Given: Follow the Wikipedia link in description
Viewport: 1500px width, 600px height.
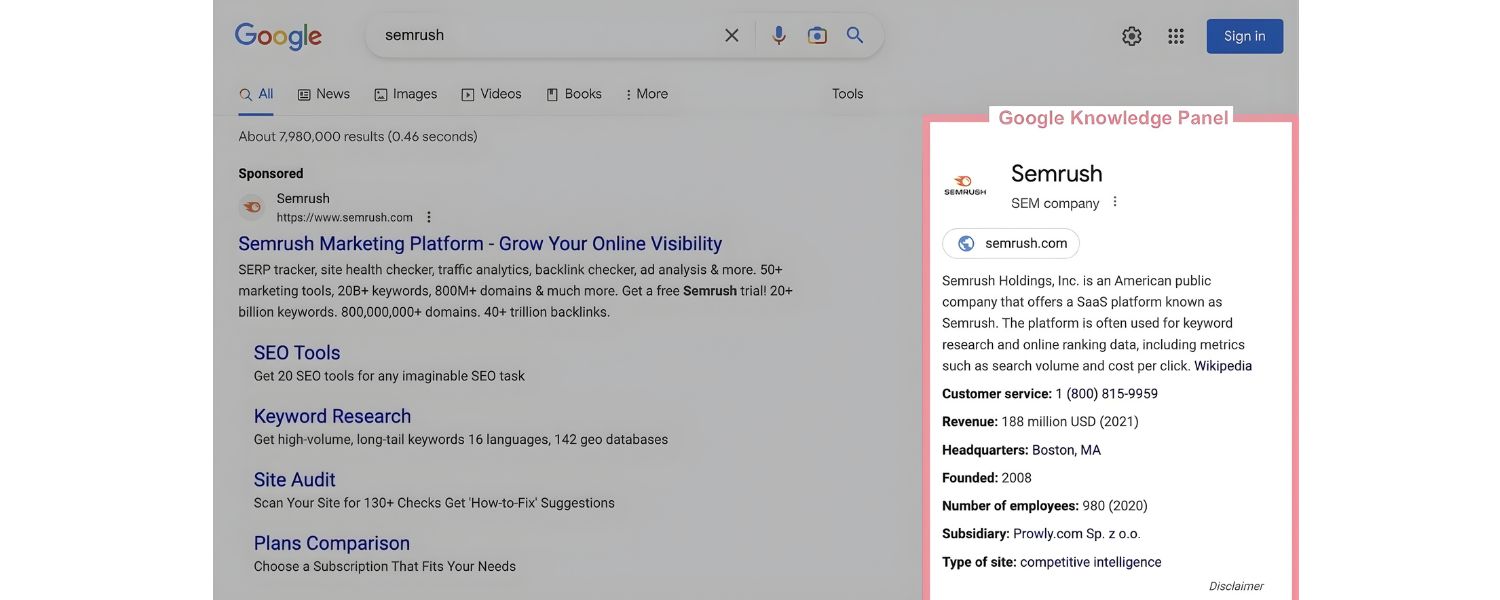Looking at the screenshot, I should pos(1222,366).
